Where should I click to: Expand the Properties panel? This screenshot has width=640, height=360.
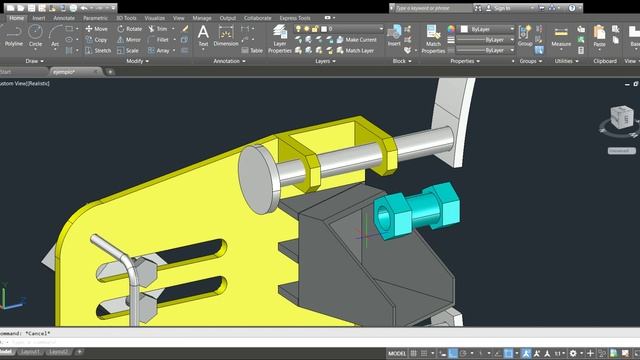[465, 61]
